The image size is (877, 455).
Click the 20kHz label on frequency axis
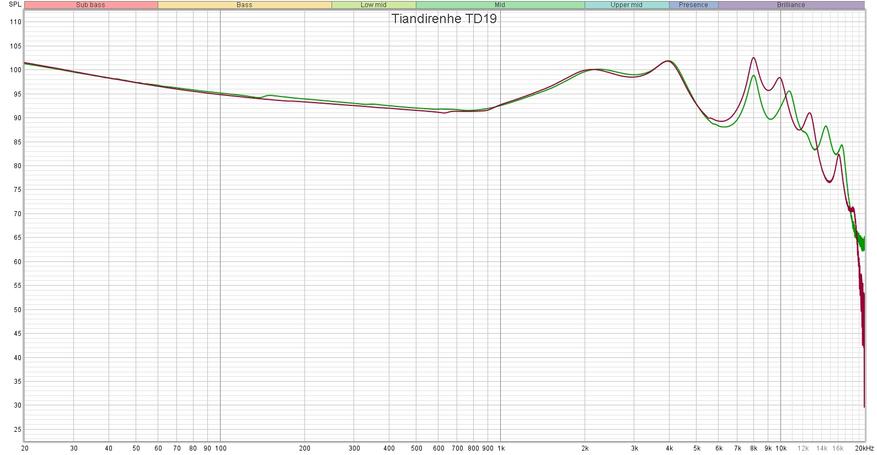point(863,448)
